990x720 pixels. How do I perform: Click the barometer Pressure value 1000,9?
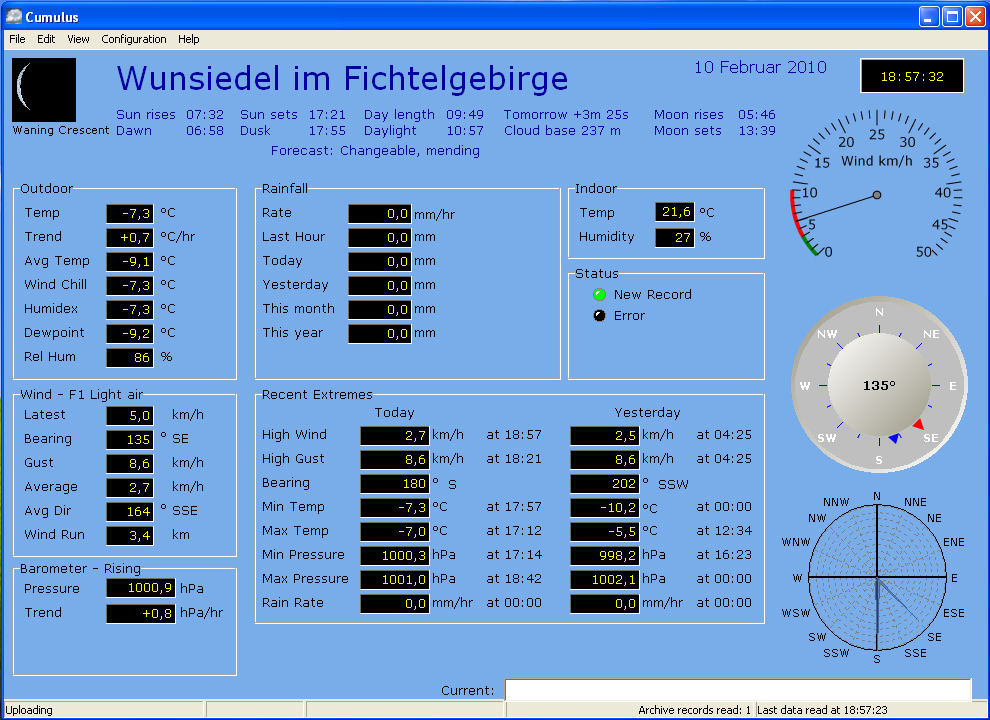[x=141, y=588]
